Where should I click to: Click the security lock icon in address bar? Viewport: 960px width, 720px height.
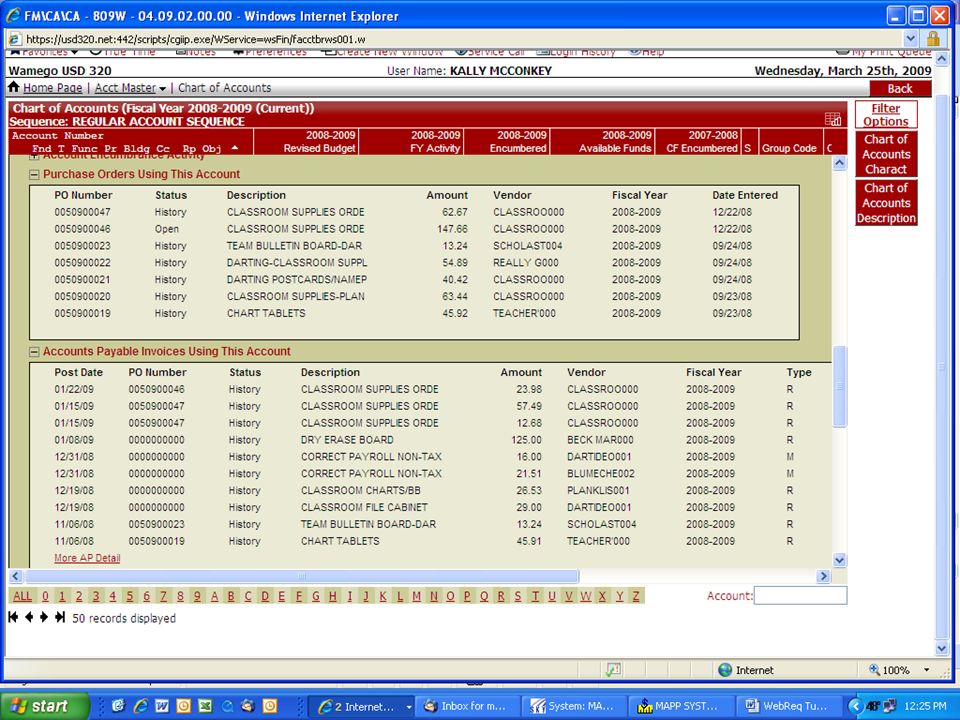point(933,39)
